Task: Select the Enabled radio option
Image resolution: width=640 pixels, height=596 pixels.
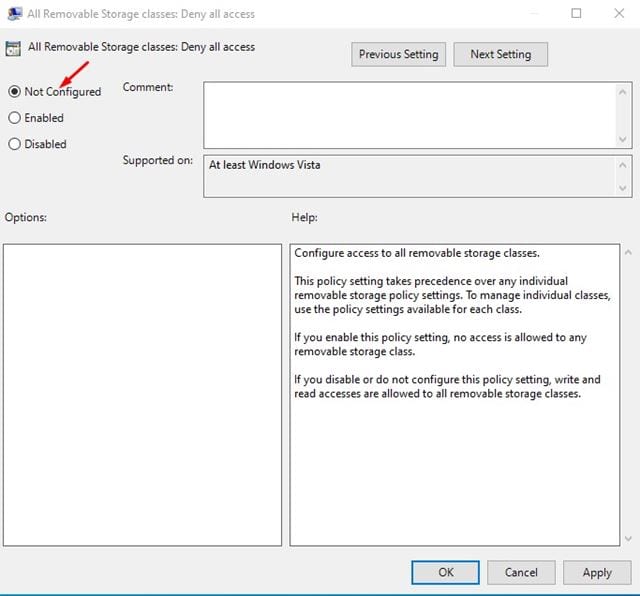Action: point(14,118)
